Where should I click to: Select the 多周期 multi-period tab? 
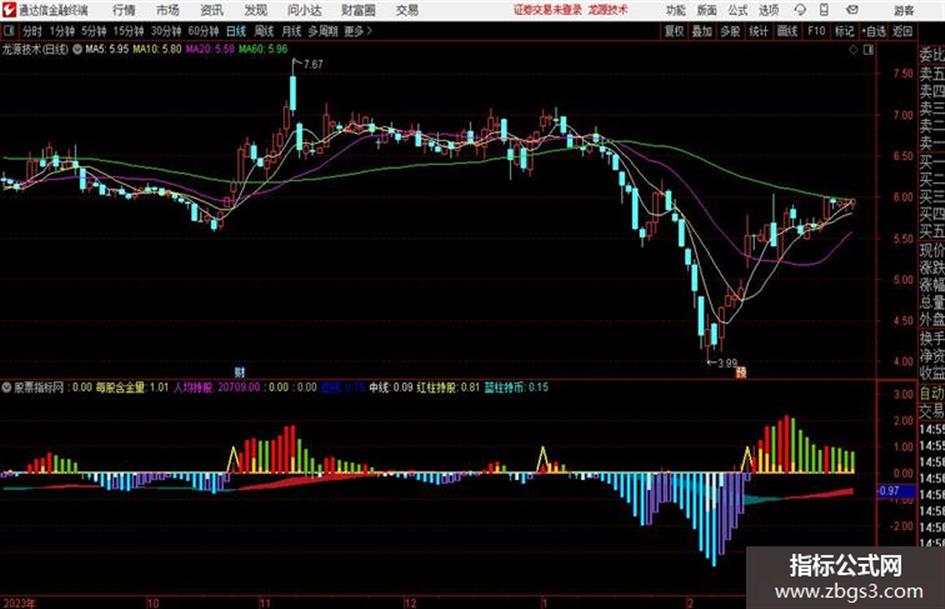323,31
